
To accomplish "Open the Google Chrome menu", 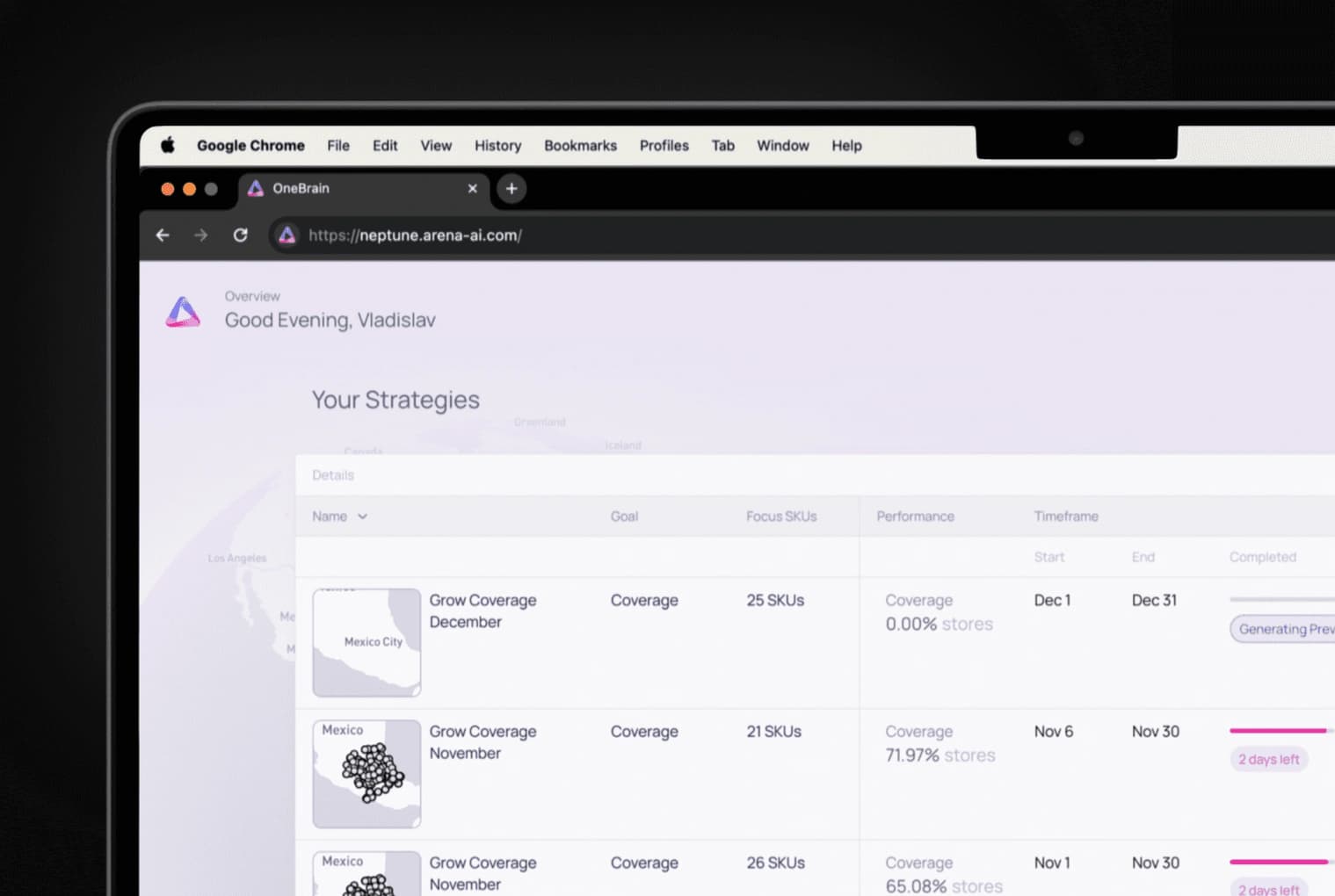I will [250, 146].
